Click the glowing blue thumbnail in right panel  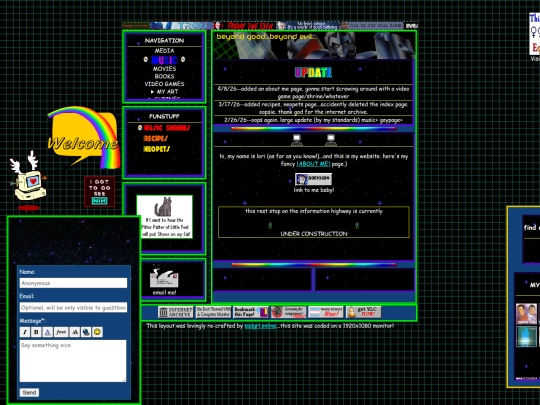click(526, 336)
